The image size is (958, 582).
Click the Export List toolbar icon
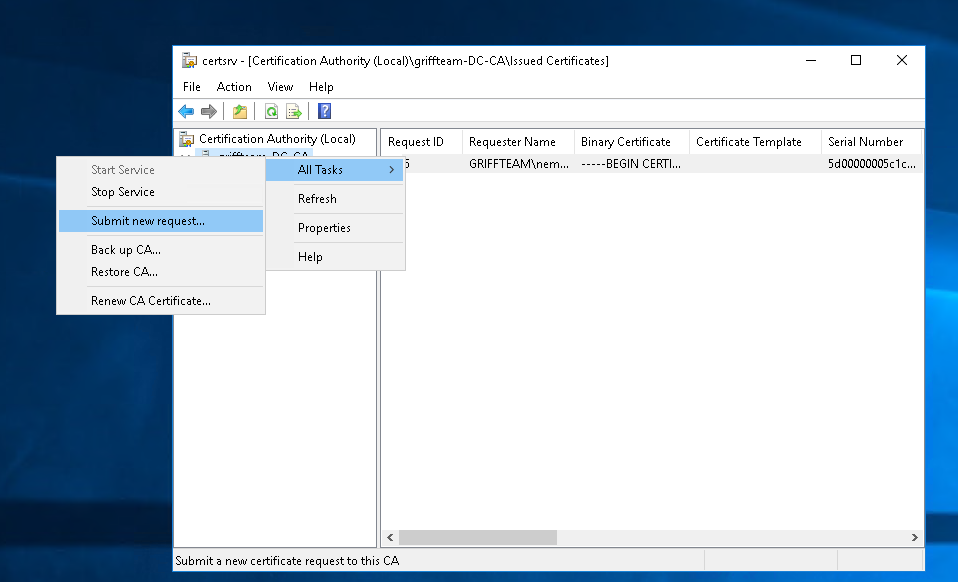[x=294, y=111]
